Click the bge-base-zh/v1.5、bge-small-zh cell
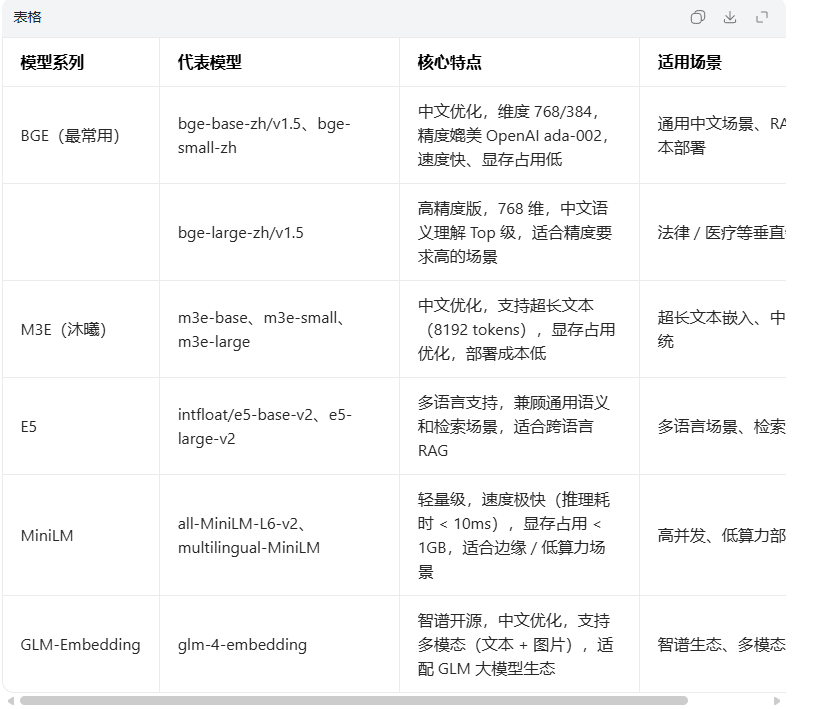Viewport: 813px width, 709px height. click(279, 135)
